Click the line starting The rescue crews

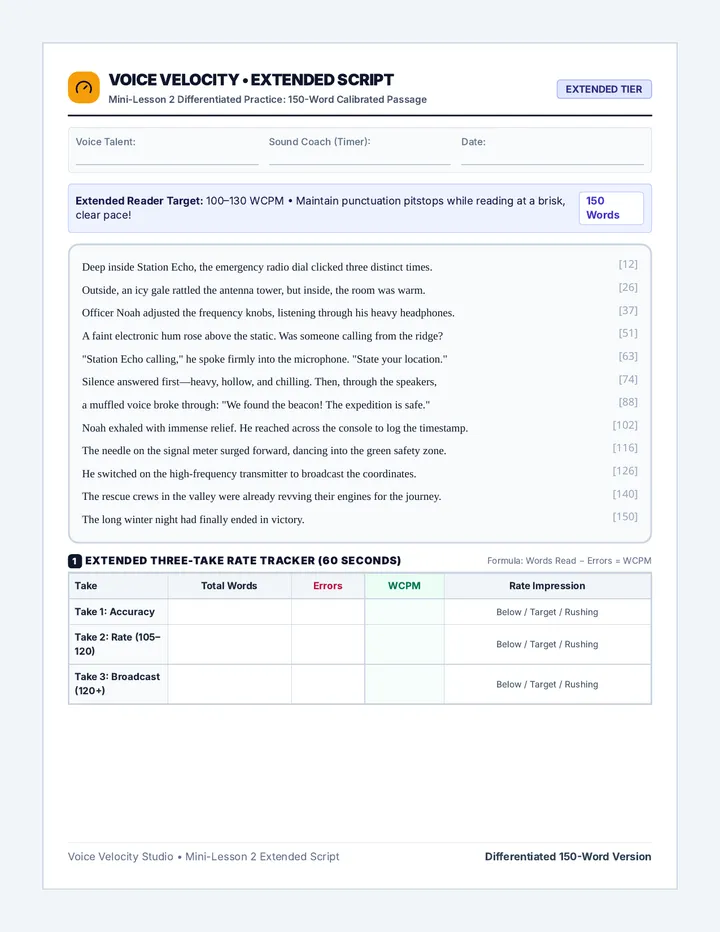coord(262,497)
